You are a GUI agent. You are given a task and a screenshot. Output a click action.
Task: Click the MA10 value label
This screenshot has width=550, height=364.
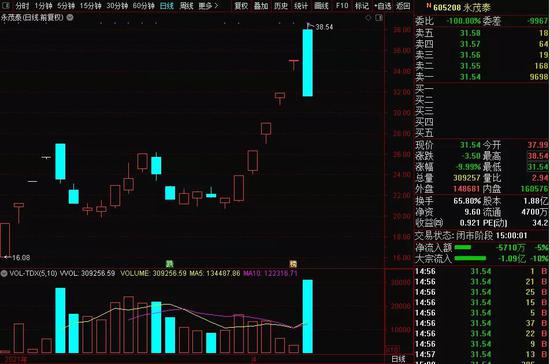[x=270, y=273]
